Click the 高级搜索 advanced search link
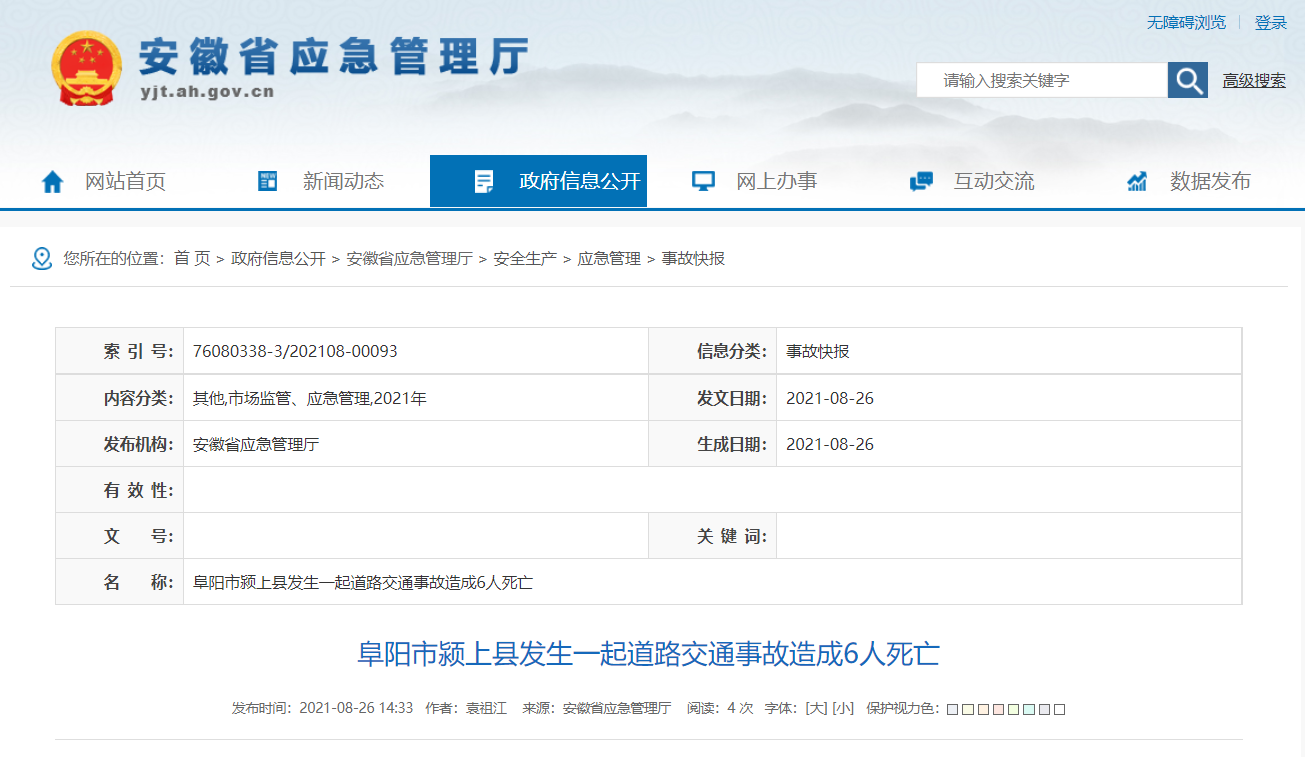This screenshot has height=757, width=1305. click(x=1254, y=81)
